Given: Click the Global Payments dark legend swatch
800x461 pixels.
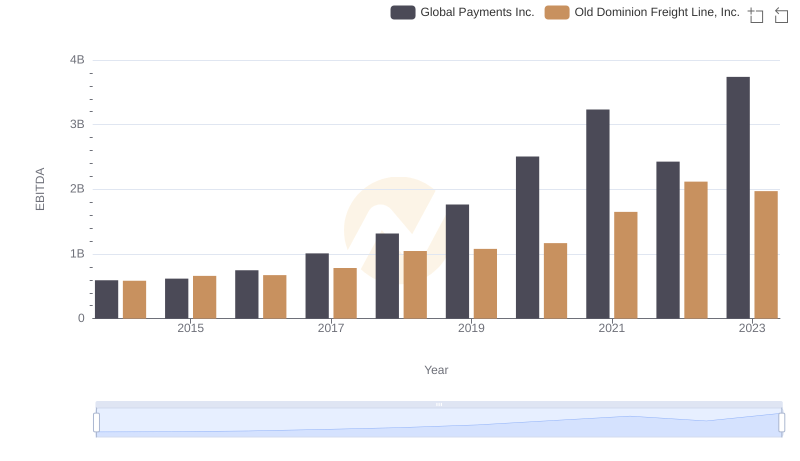Looking at the screenshot, I should [x=403, y=12].
